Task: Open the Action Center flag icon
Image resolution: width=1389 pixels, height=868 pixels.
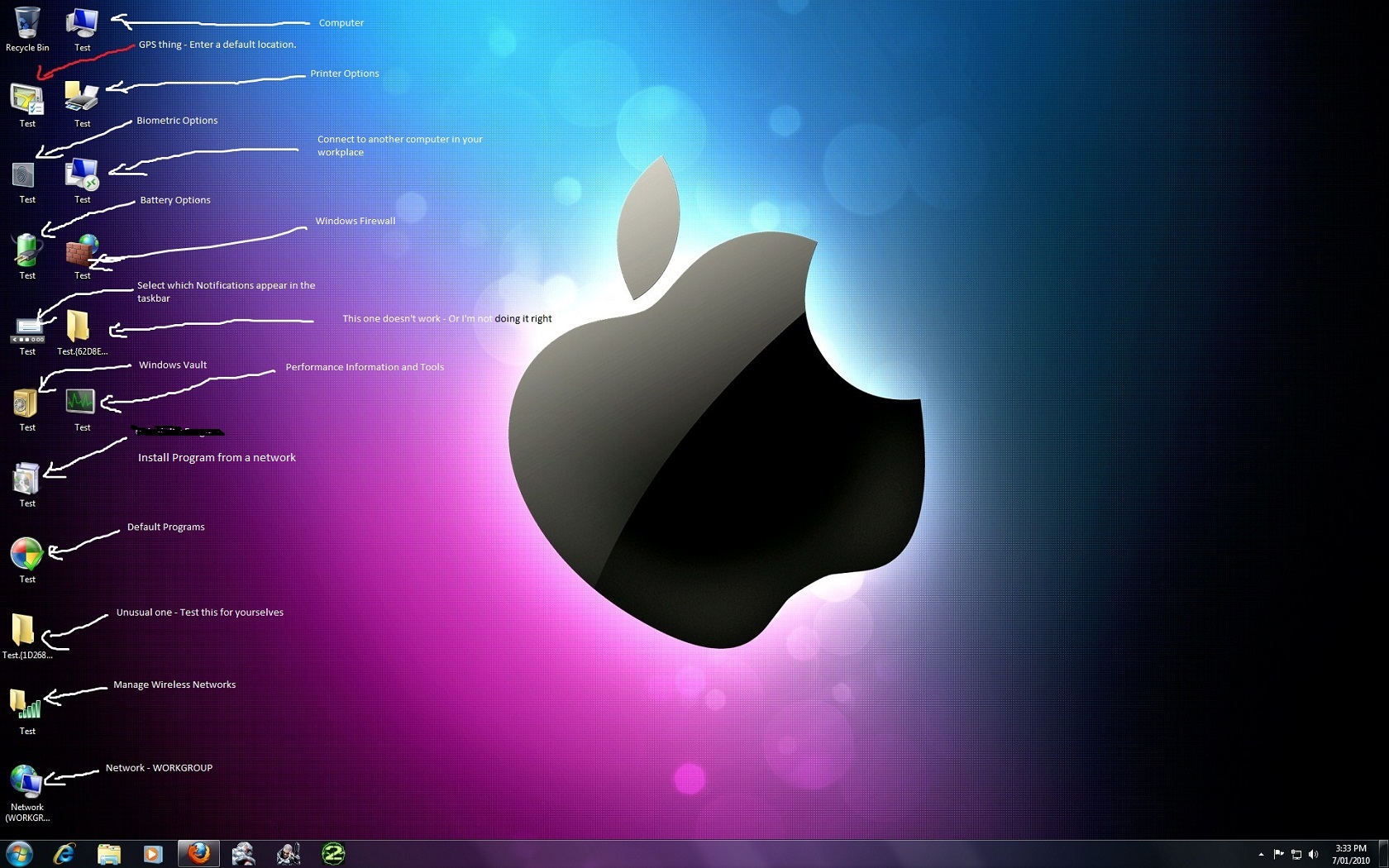Action: coord(1278,854)
